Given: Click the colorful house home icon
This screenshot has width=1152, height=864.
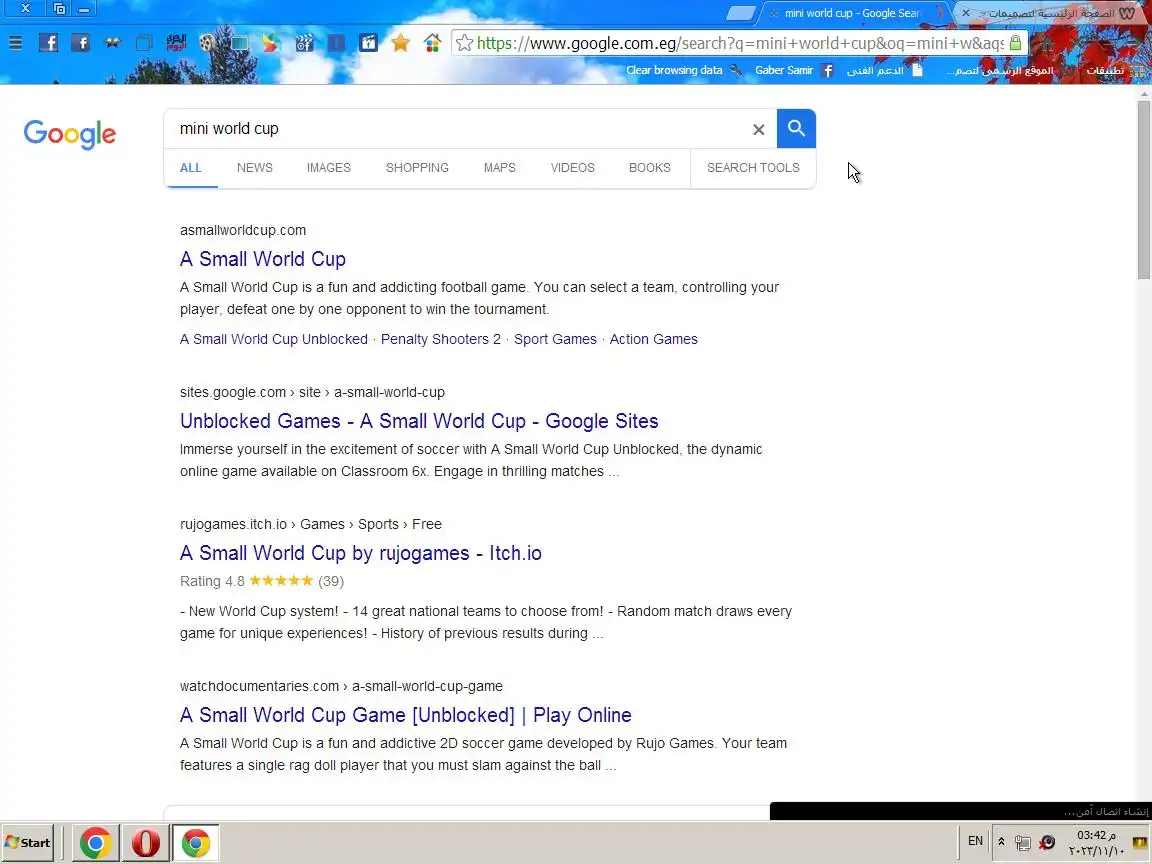Looking at the screenshot, I should point(432,43).
